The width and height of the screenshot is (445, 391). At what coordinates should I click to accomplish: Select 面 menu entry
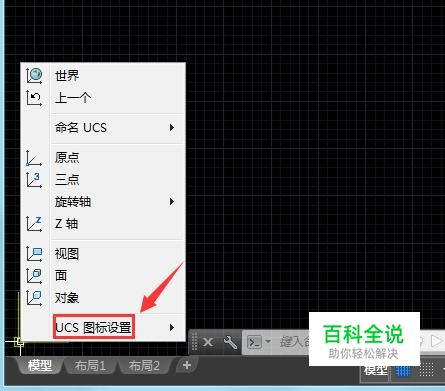(103, 276)
